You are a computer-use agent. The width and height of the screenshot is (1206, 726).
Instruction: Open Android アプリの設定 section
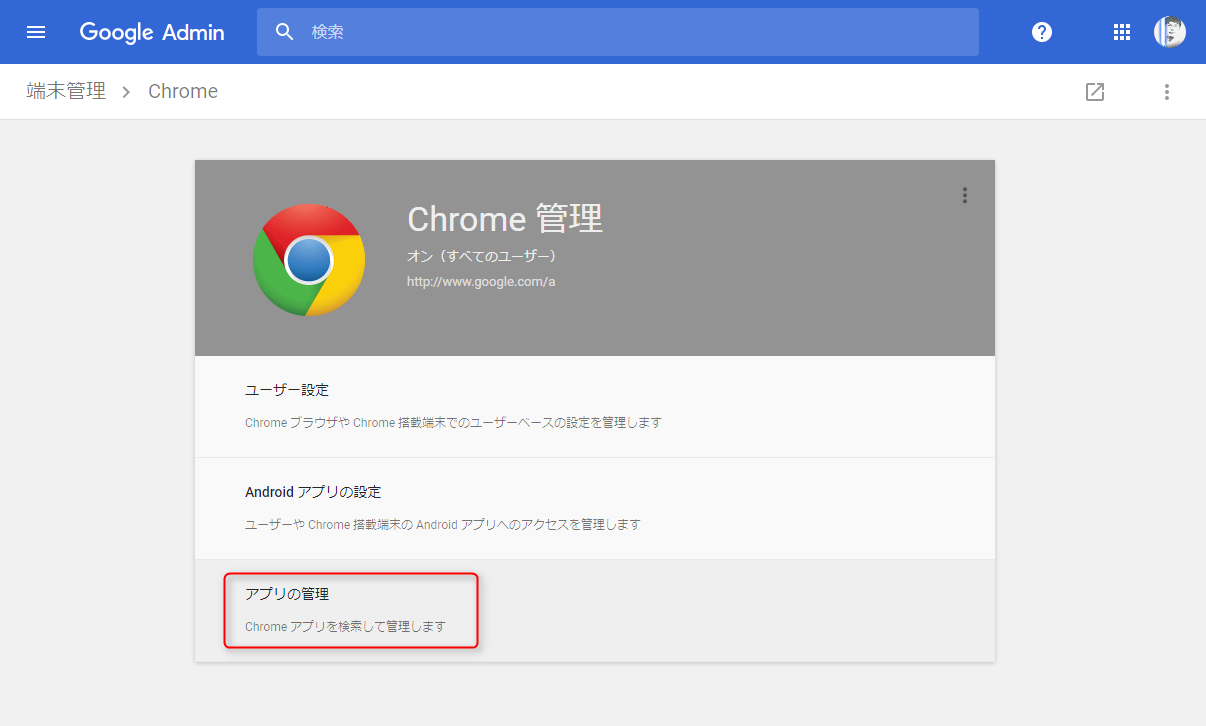[x=595, y=508]
